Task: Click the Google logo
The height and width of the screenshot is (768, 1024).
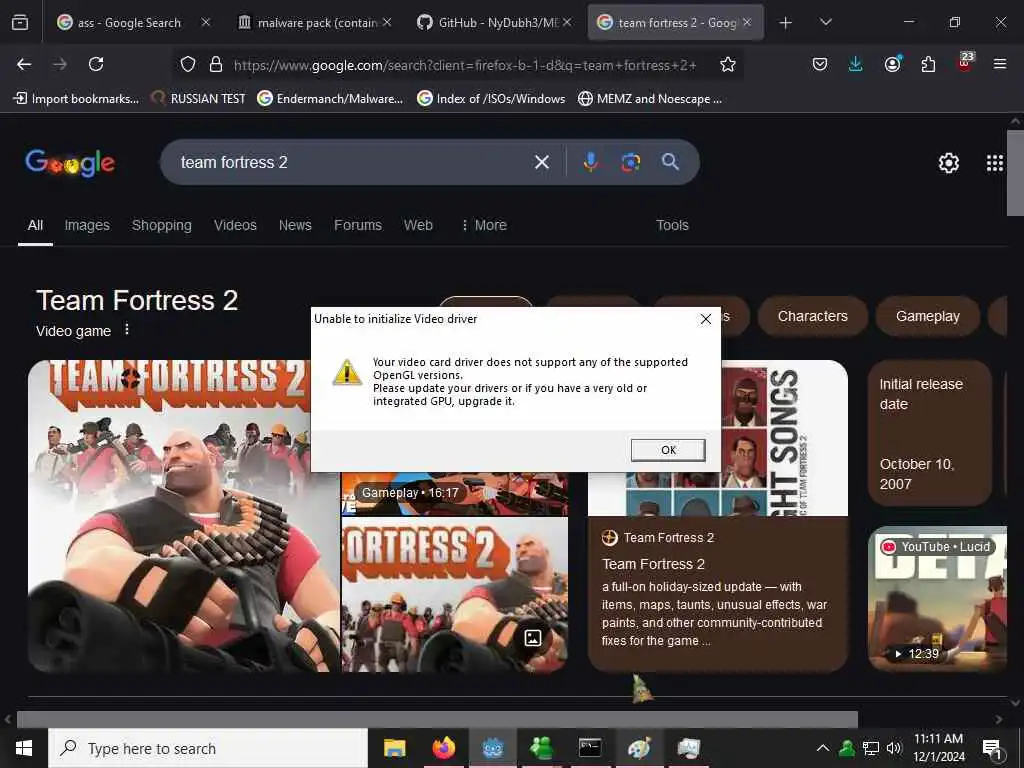Action: (x=70, y=163)
